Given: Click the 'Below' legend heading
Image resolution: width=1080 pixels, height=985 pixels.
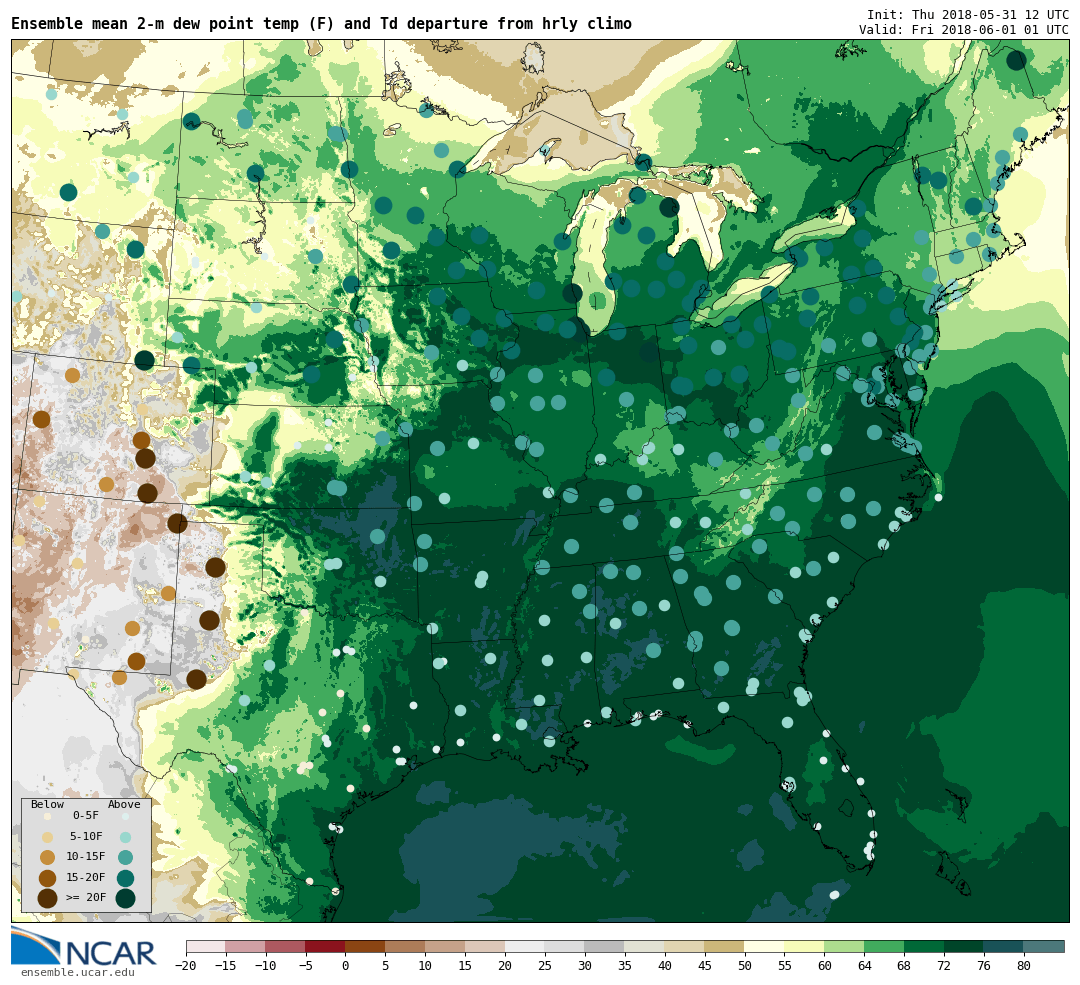Looking at the screenshot, I should point(48,805).
